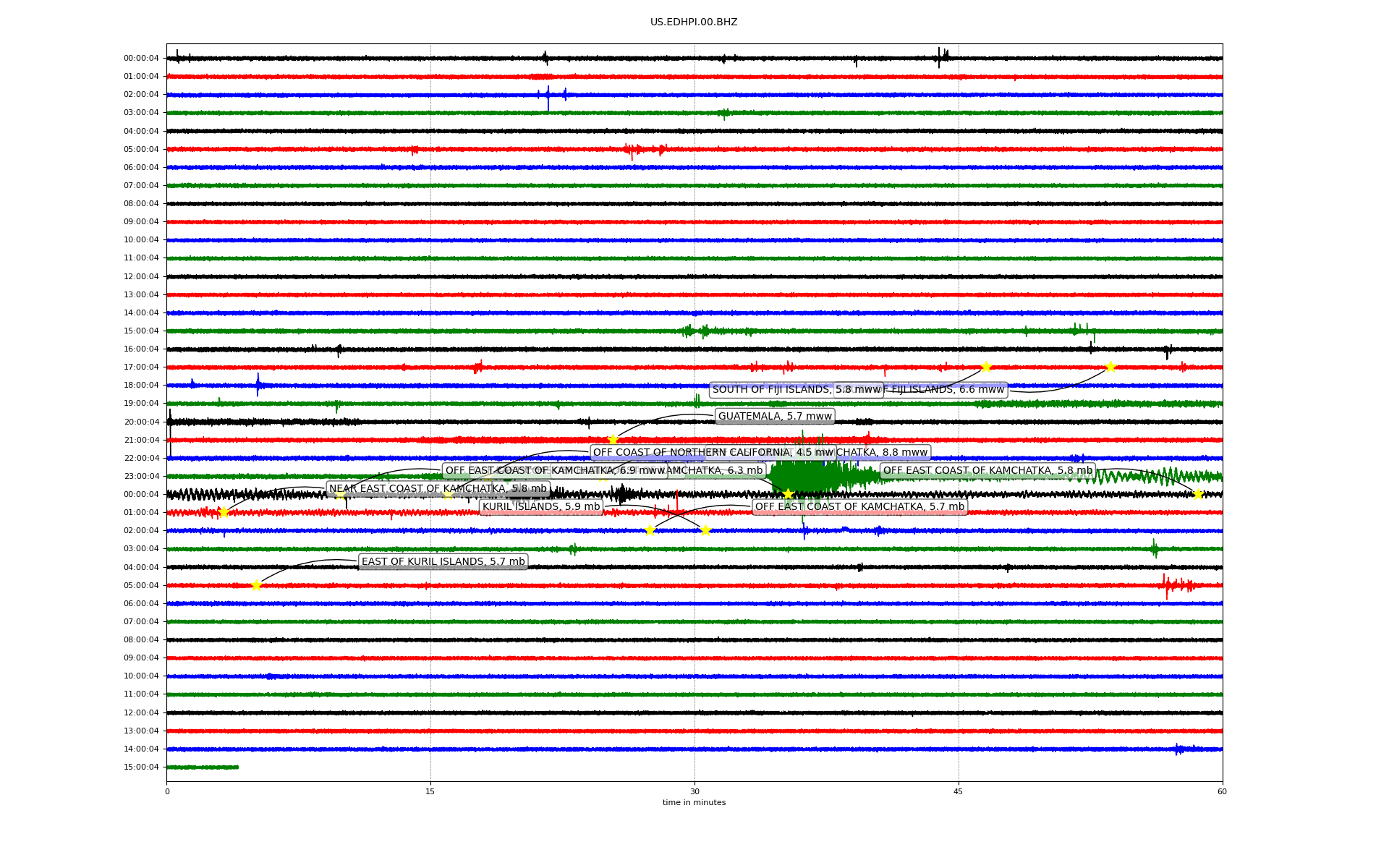Image resolution: width=1389 pixels, height=868 pixels.
Task: Select the x-axis tick label 30
Action: [x=694, y=791]
